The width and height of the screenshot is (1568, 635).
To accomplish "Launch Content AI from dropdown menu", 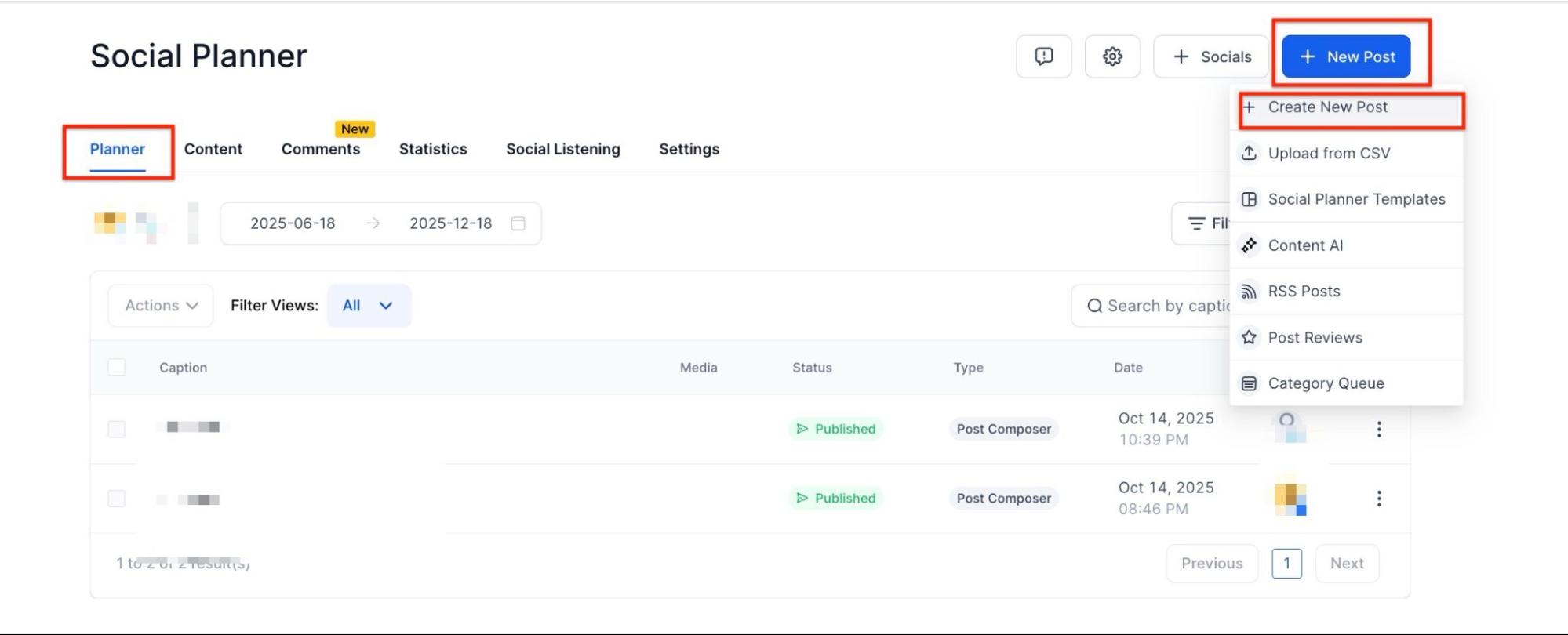I will point(1304,245).
